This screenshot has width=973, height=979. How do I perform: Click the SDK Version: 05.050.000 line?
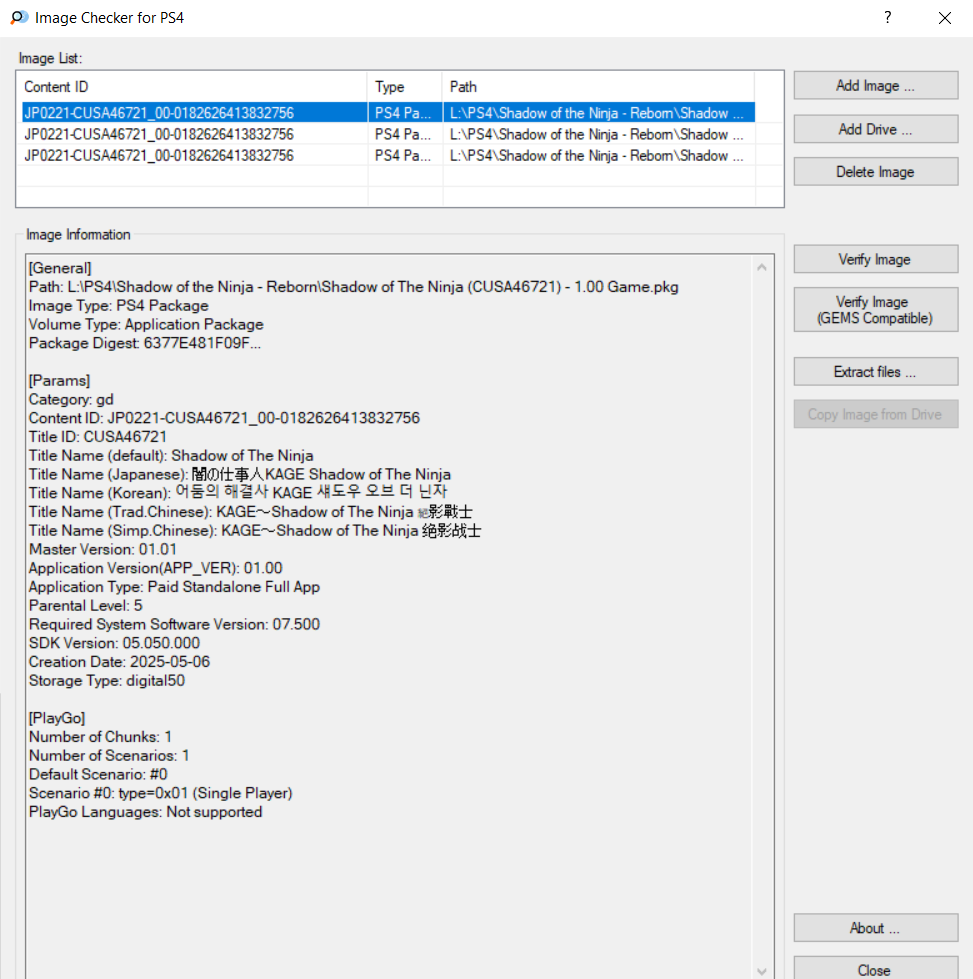[114, 643]
